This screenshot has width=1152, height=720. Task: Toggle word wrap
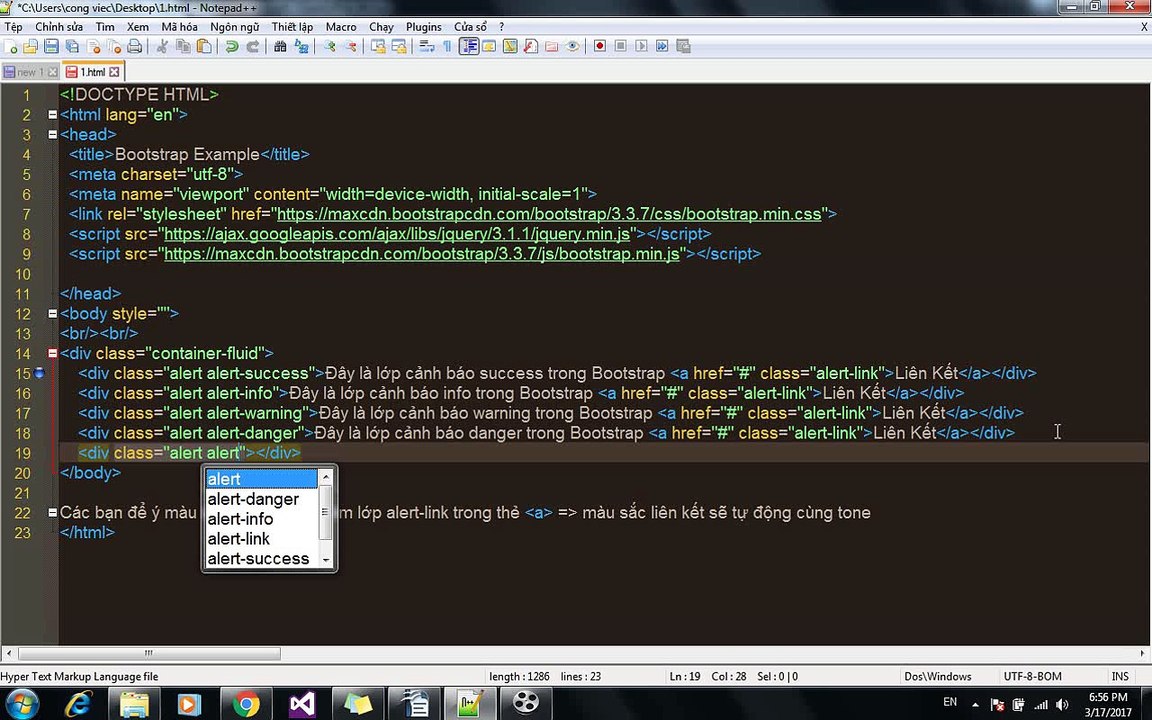pyautogui.click(x=427, y=46)
